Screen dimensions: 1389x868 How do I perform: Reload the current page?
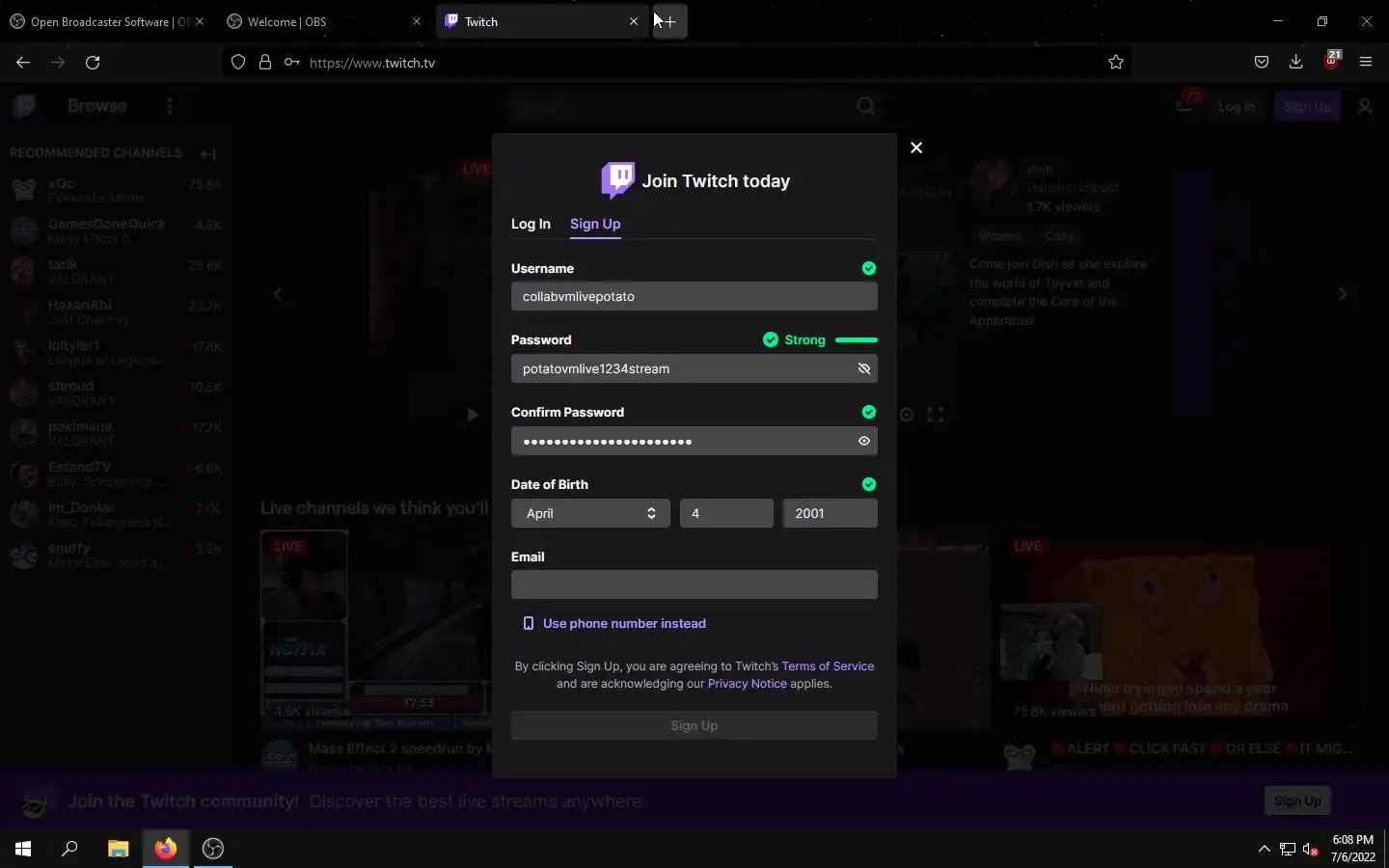93,62
